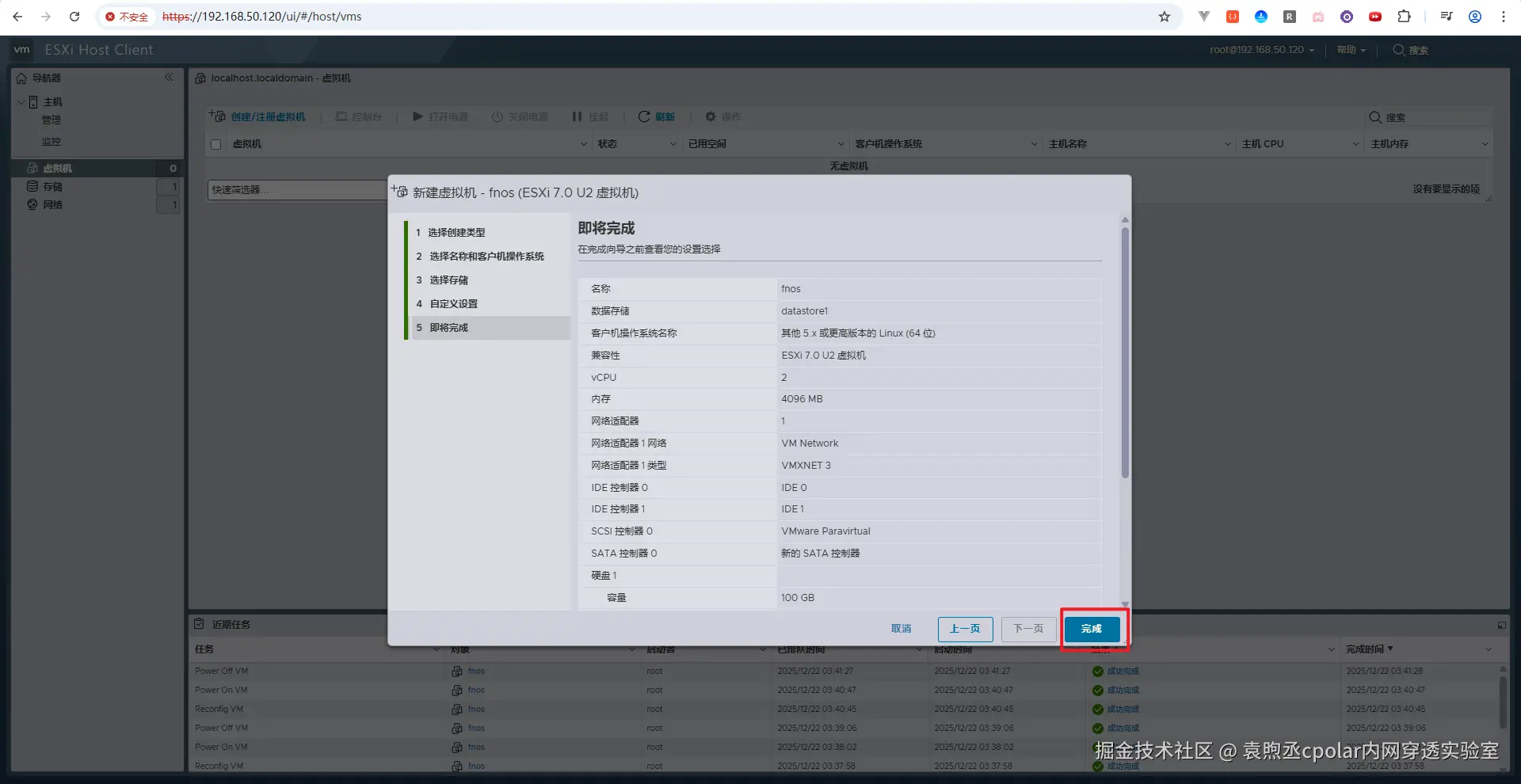Screen dimensions: 1521x784
Task: Open the browser extensions puzzle icon
Action: [x=1404, y=17]
